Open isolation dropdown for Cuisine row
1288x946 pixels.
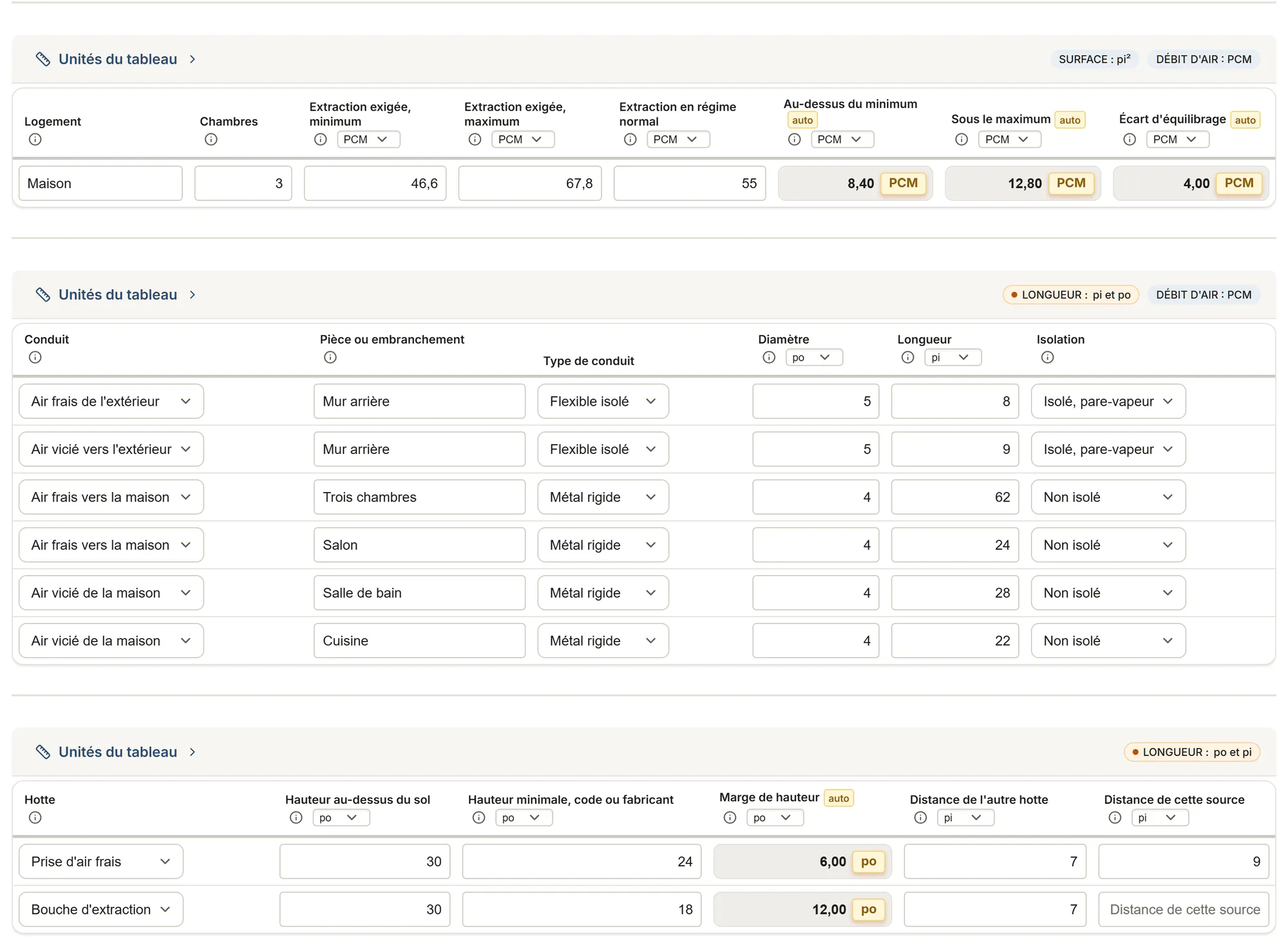1108,641
